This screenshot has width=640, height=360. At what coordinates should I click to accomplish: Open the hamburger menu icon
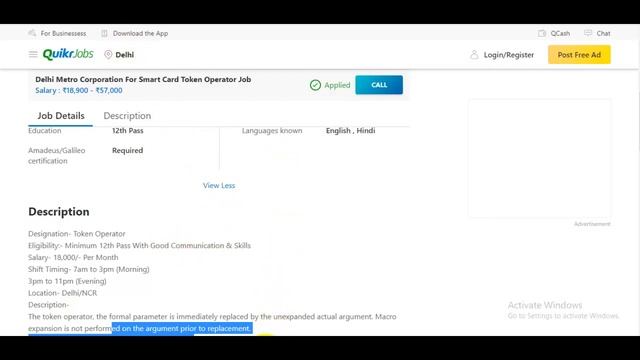[x=33, y=54]
